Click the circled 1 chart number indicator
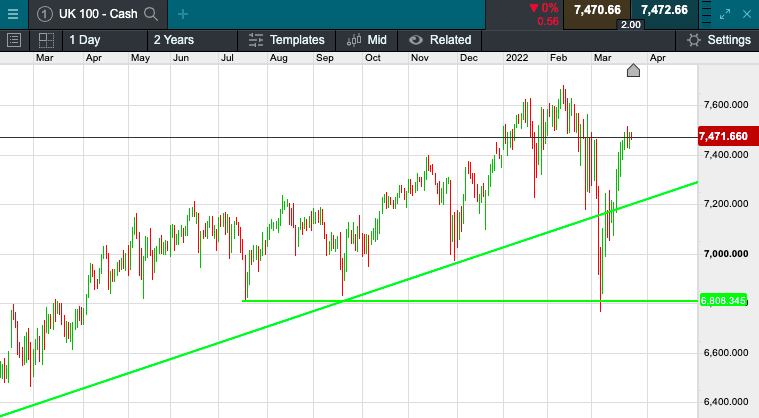This screenshot has width=759, height=418. pos(45,14)
